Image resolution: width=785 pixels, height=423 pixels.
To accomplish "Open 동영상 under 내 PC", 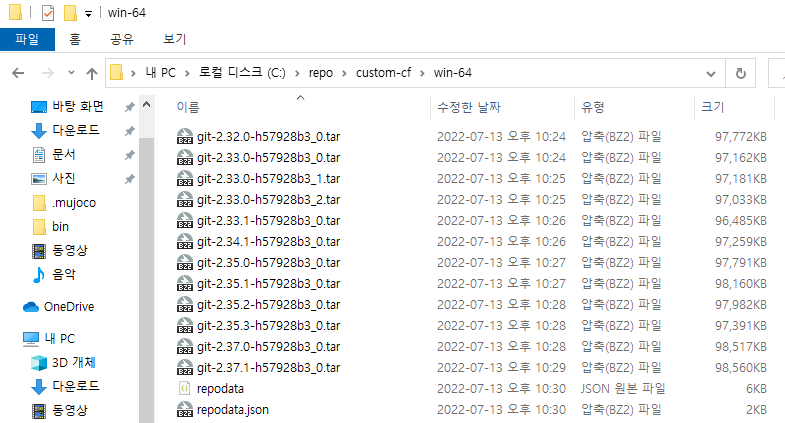I will [70, 410].
